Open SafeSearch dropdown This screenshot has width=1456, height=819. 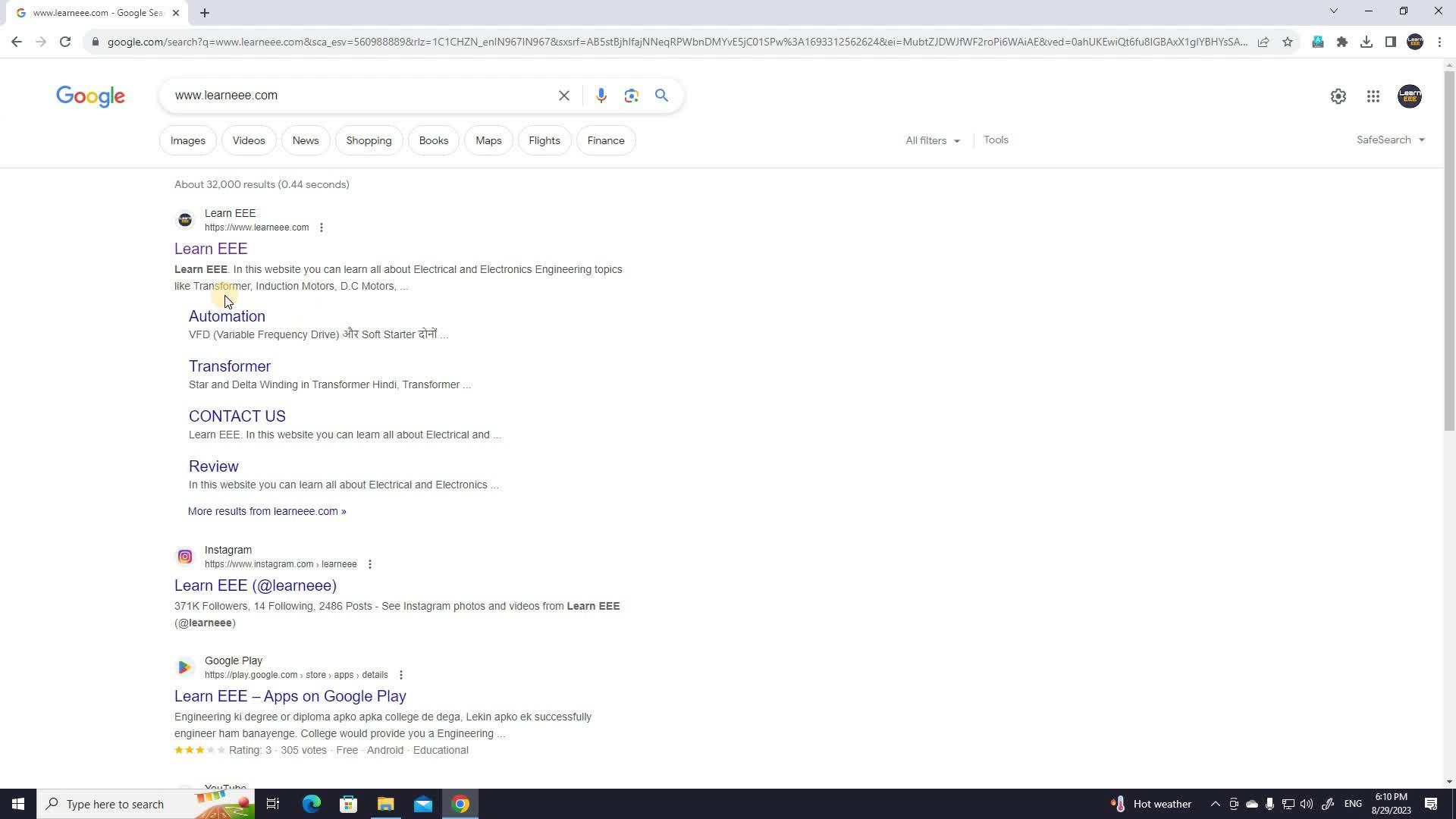click(x=1391, y=140)
